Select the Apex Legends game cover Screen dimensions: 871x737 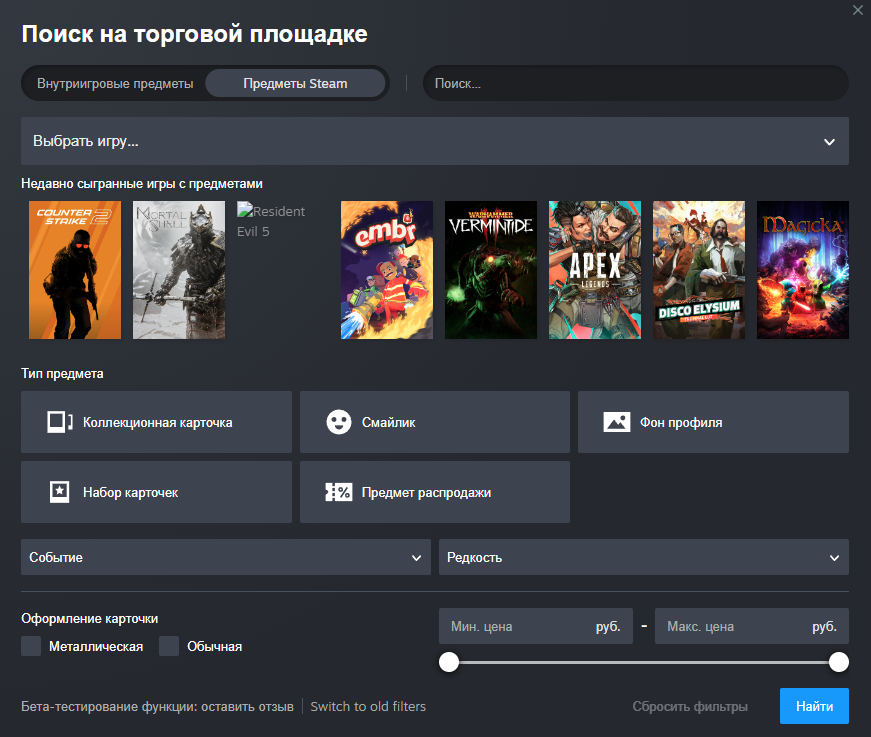click(x=595, y=270)
